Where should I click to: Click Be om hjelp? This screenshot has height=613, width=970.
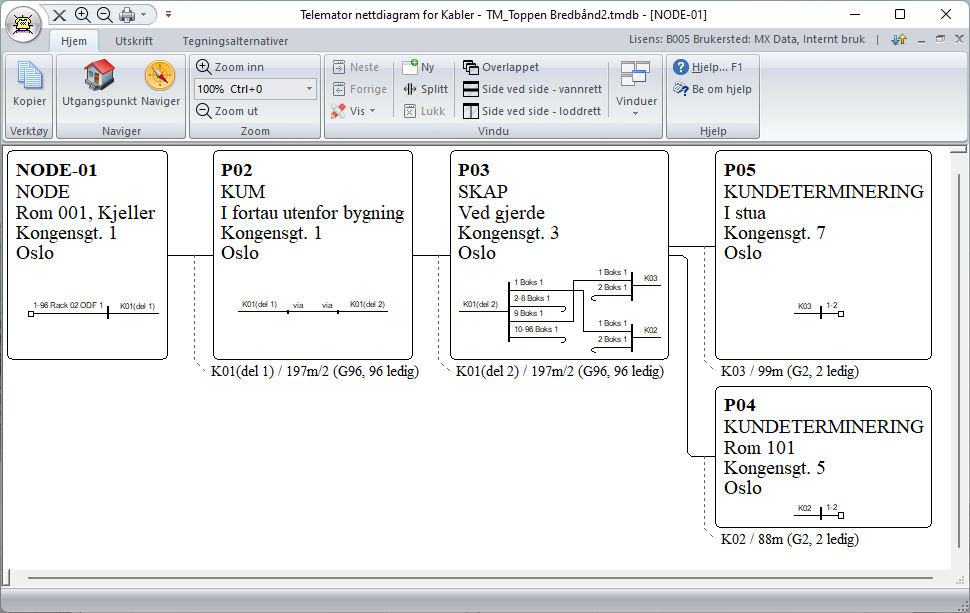pyautogui.click(x=713, y=89)
